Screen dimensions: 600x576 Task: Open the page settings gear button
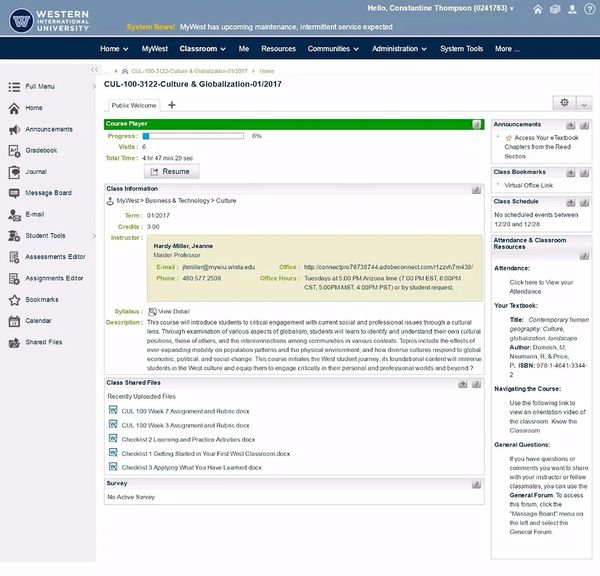[566, 103]
